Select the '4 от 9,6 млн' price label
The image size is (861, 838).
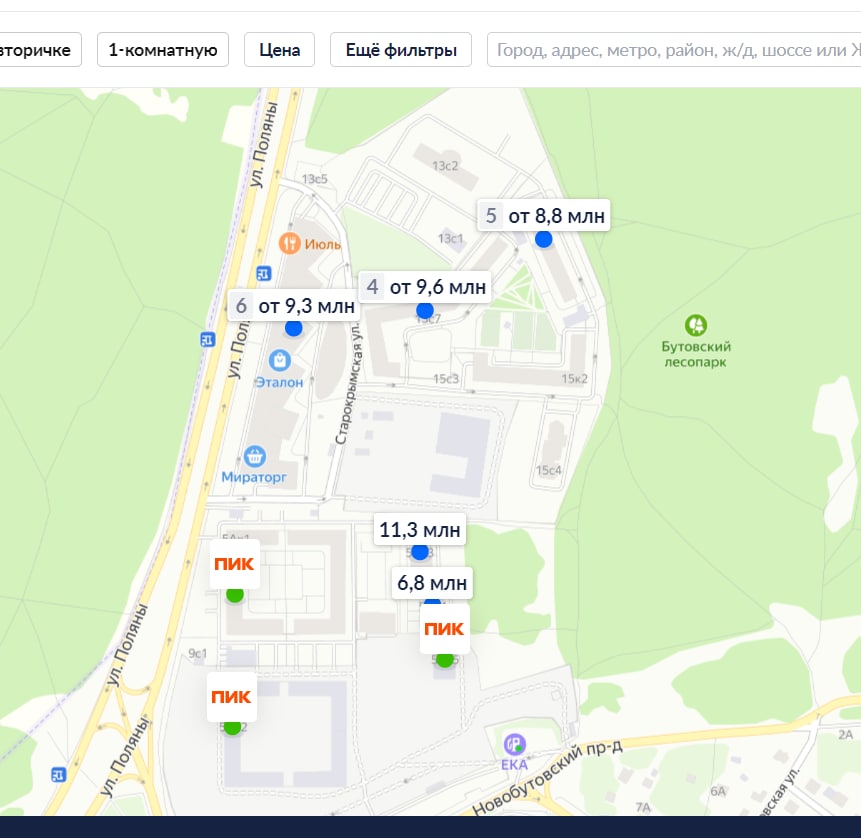click(425, 287)
